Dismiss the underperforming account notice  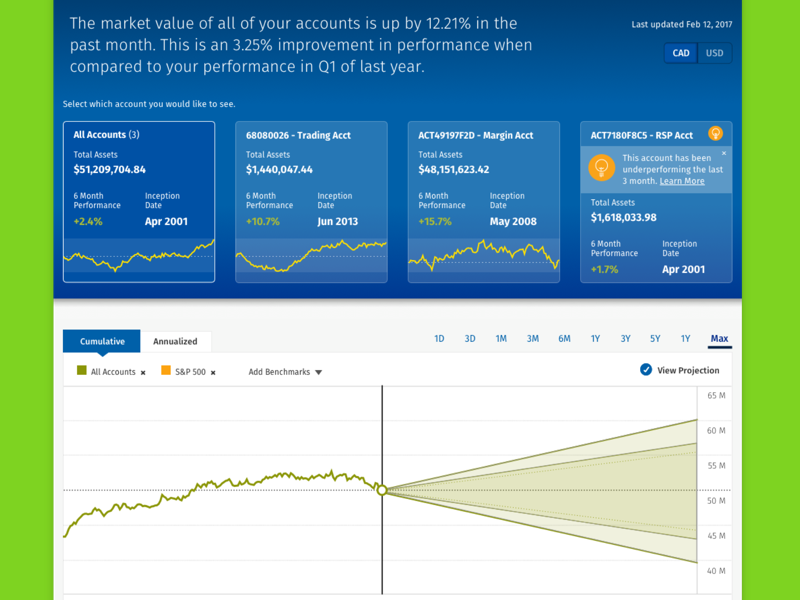(x=723, y=153)
